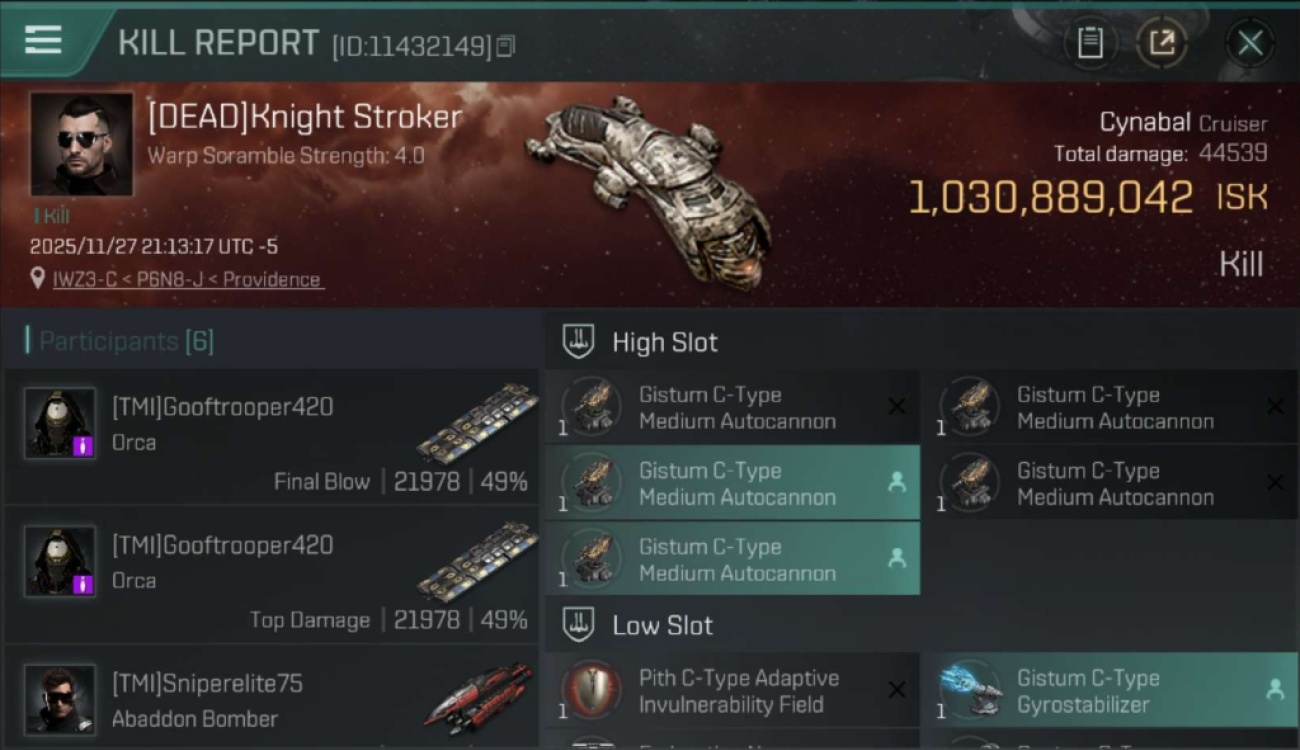The image size is (1300, 750).
Task: Open the hamburger menu icon
Action: 43,40
